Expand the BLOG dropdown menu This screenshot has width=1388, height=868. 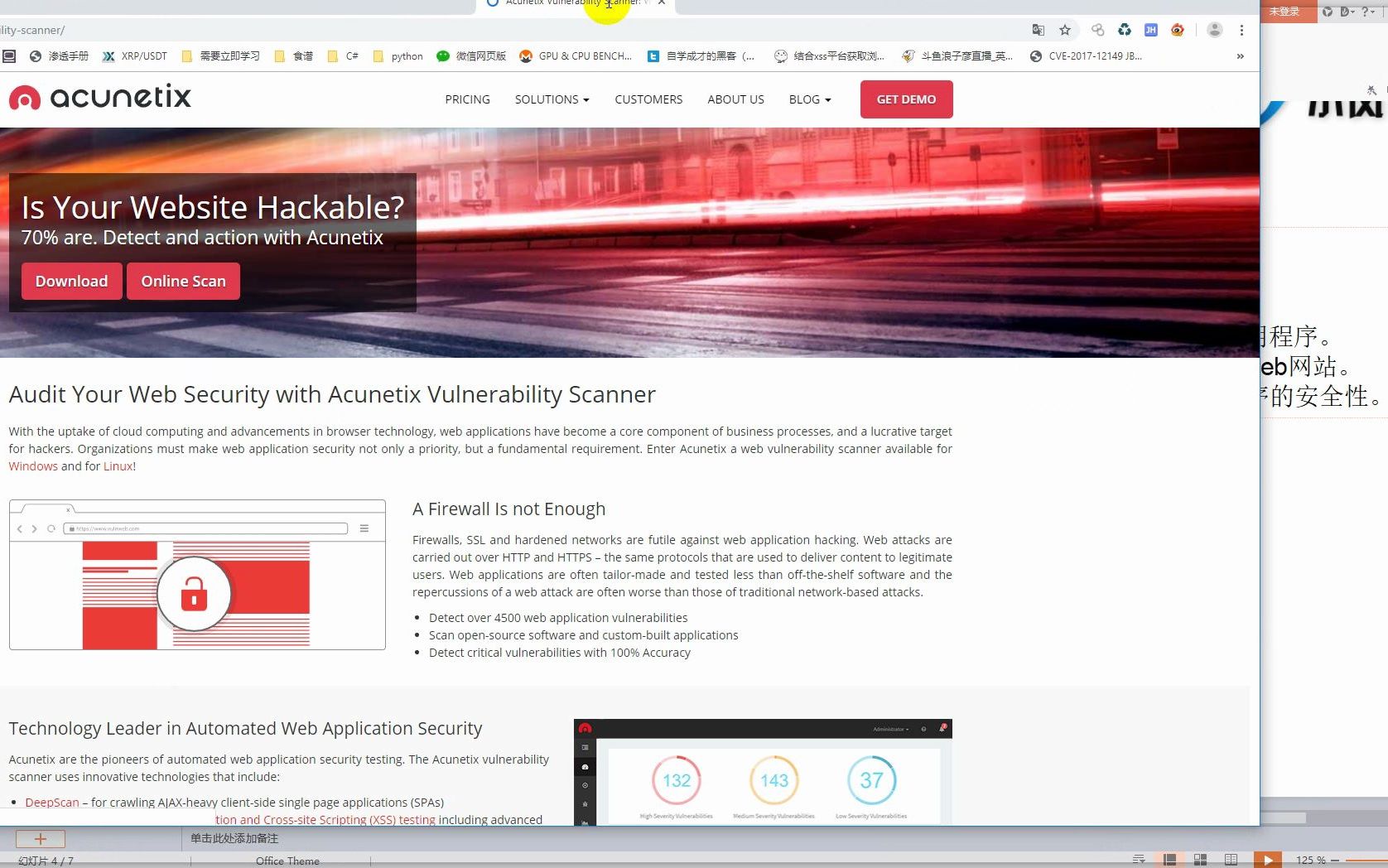point(809,99)
